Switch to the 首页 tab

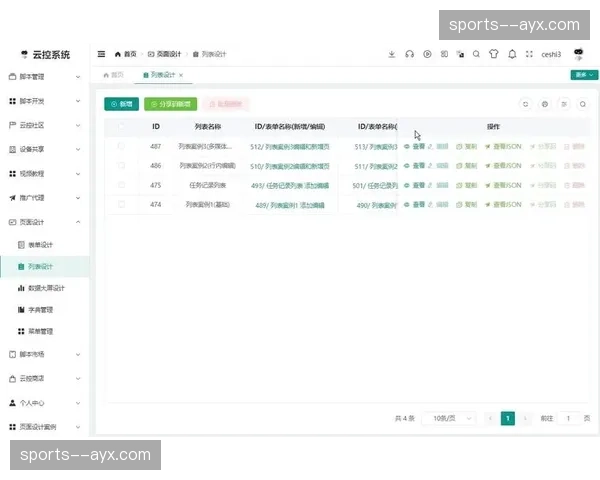(114, 75)
